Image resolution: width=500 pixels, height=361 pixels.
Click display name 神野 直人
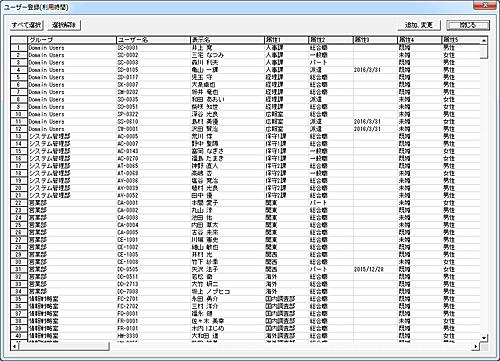[205, 166]
